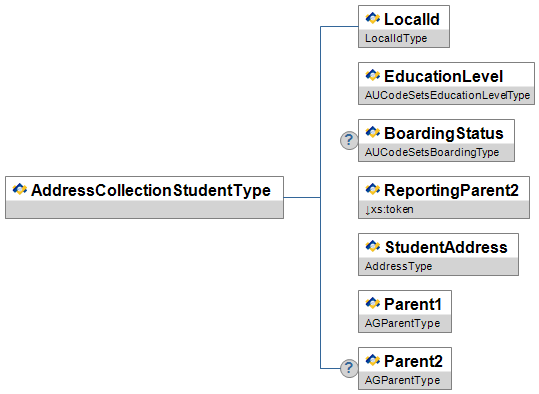The image size is (539, 394).
Task: Open the AUCodeSetsBoardingType type label
Action: (x=432, y=152)
